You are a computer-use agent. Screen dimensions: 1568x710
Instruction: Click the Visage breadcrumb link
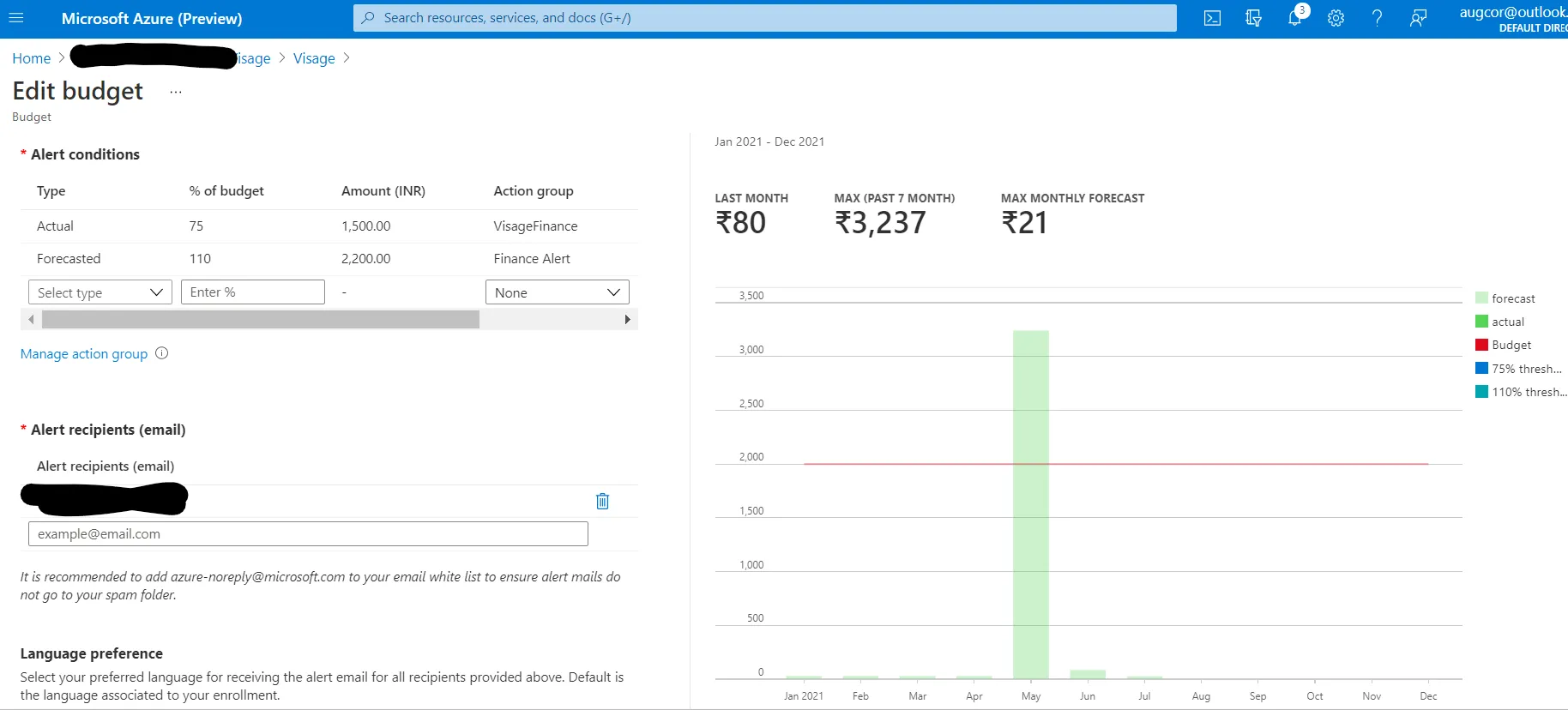[x=314, y=58]
